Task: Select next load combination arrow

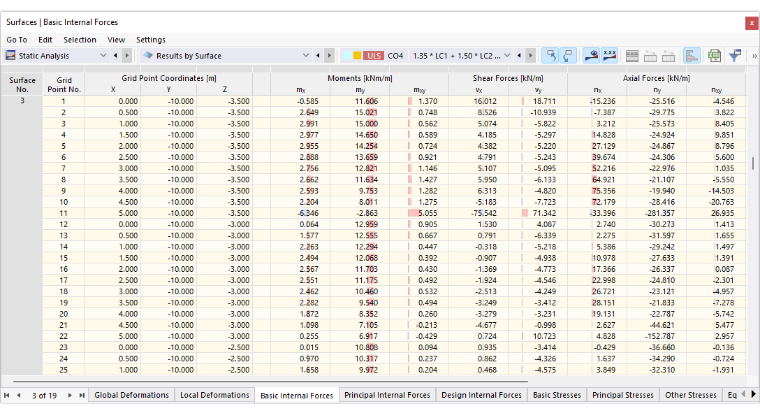Action: point(531,56)
